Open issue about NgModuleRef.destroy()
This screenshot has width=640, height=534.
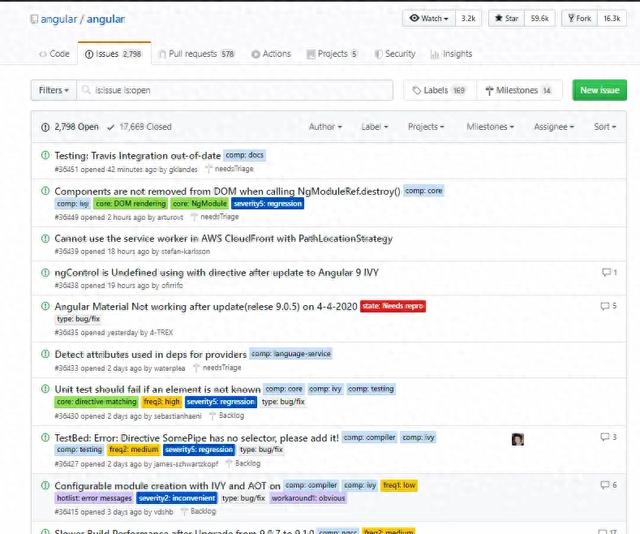[x=227, y=191]
